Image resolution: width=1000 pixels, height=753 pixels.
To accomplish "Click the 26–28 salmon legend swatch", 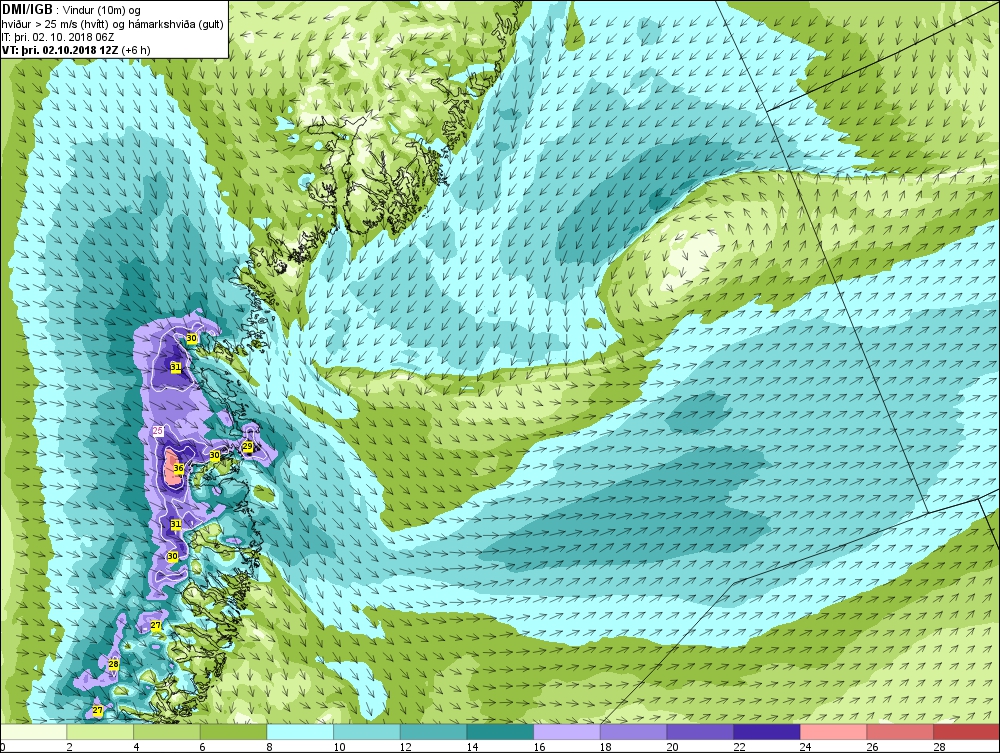I will pos(900,732).
